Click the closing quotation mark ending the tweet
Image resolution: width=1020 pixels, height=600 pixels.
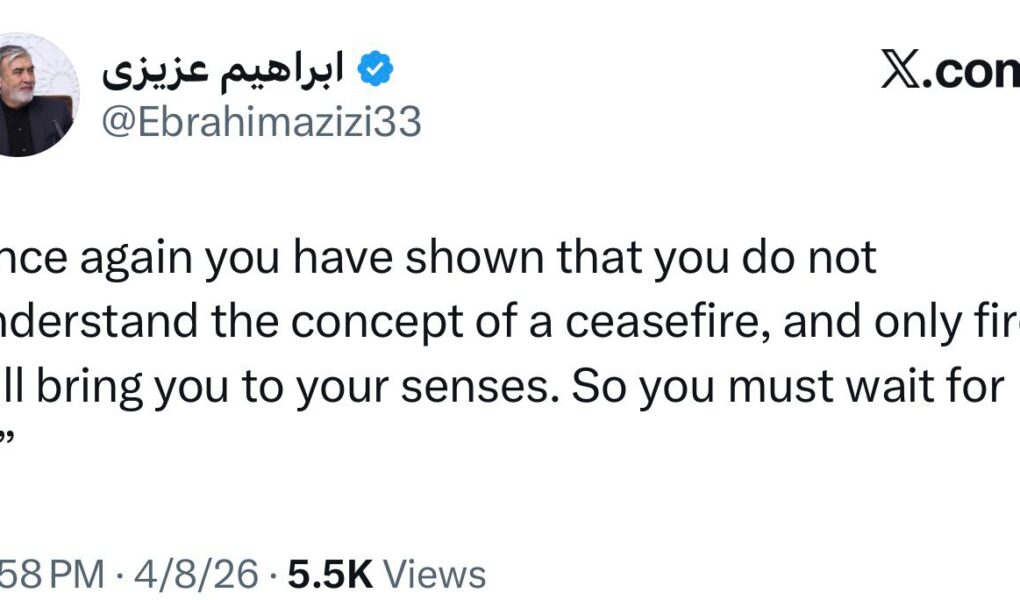point(8,442)
